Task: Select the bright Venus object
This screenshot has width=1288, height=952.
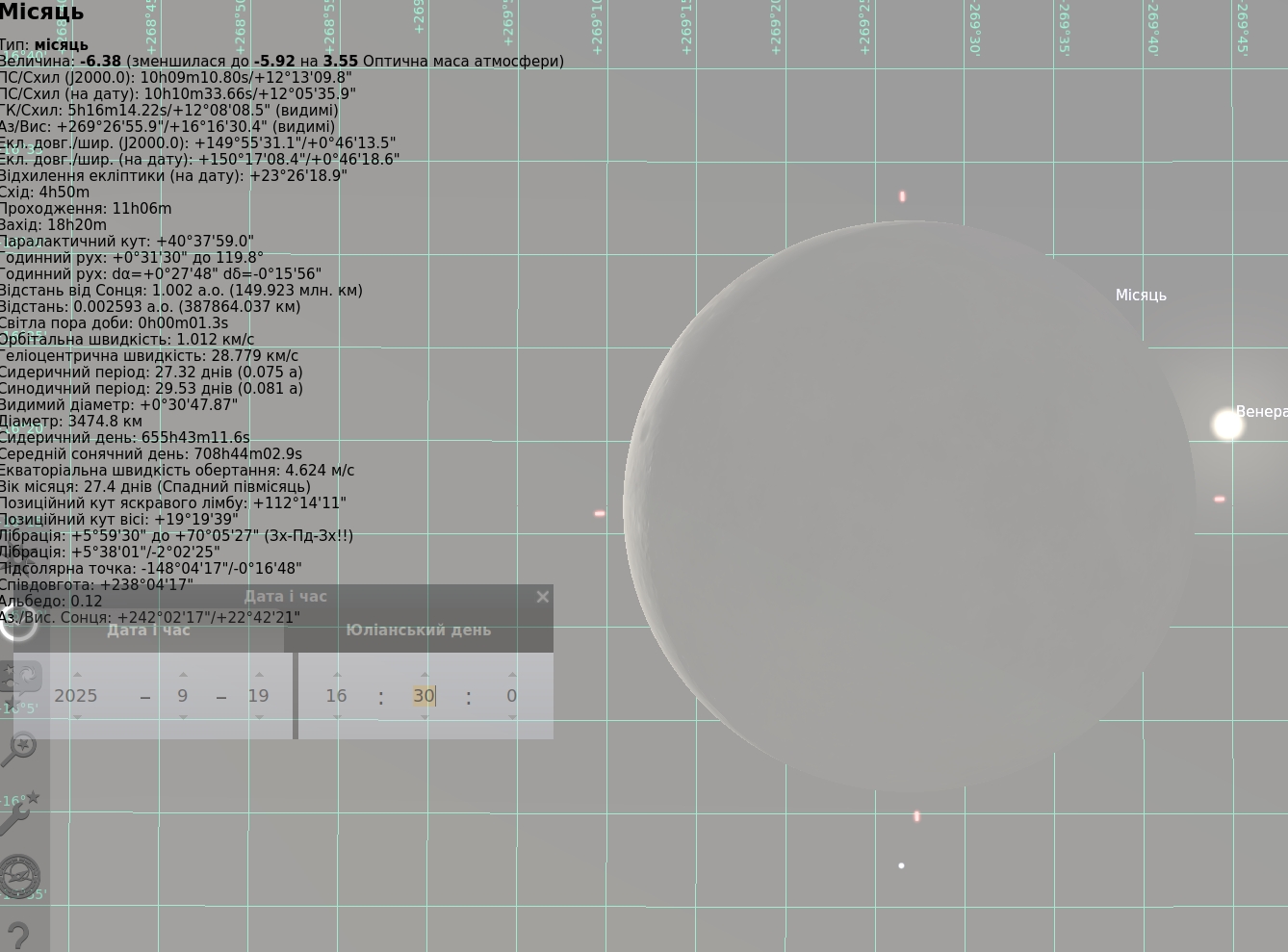Action: [1227, 425]
